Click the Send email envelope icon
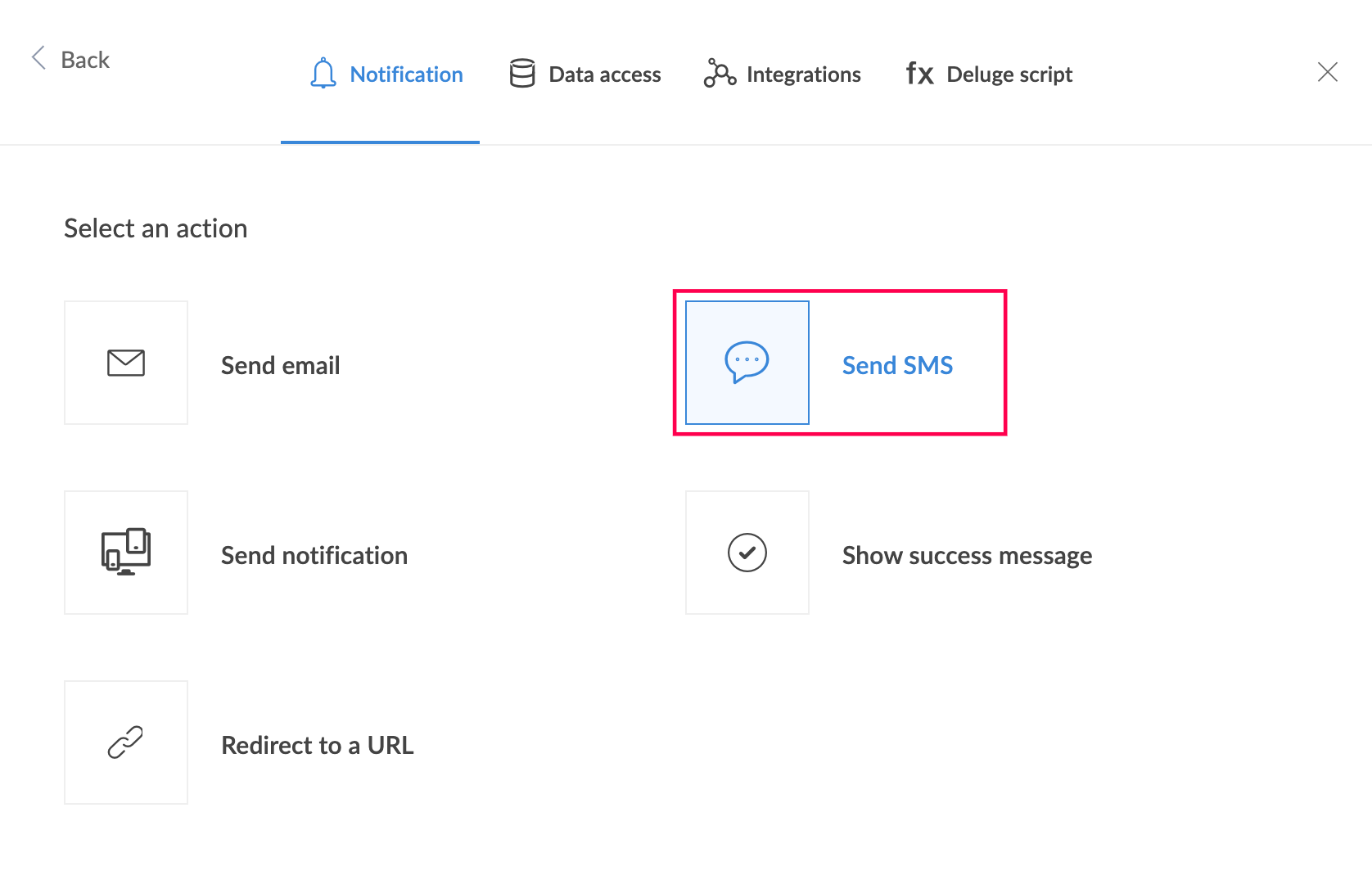Viewport: 1372px width, 871px height. click(126, 363)
